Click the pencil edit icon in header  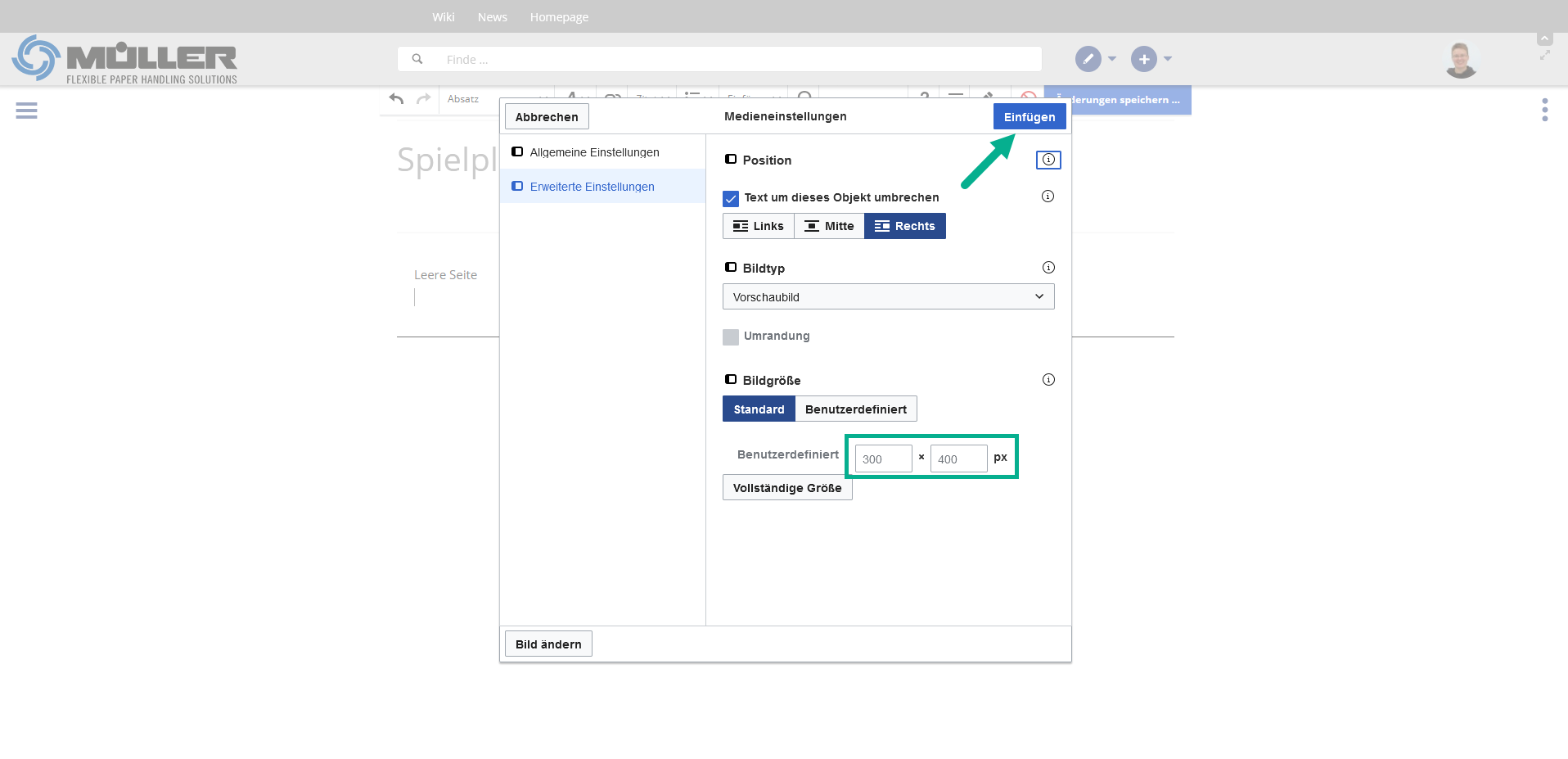1088,59
